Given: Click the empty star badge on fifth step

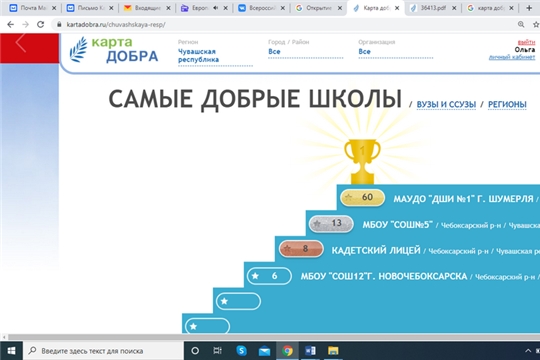Looking at the screenshot, I should pos(238,301).
